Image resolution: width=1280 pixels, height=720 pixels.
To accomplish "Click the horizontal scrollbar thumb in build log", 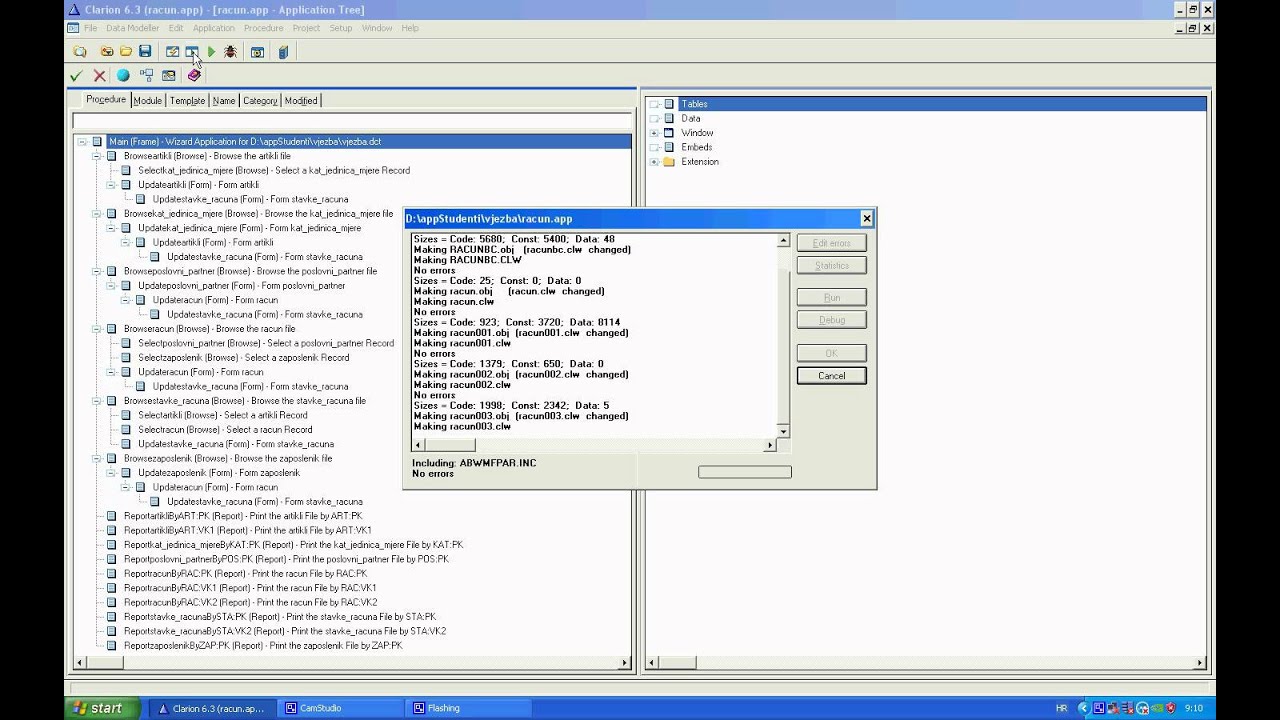I will [x=450, y=445].
